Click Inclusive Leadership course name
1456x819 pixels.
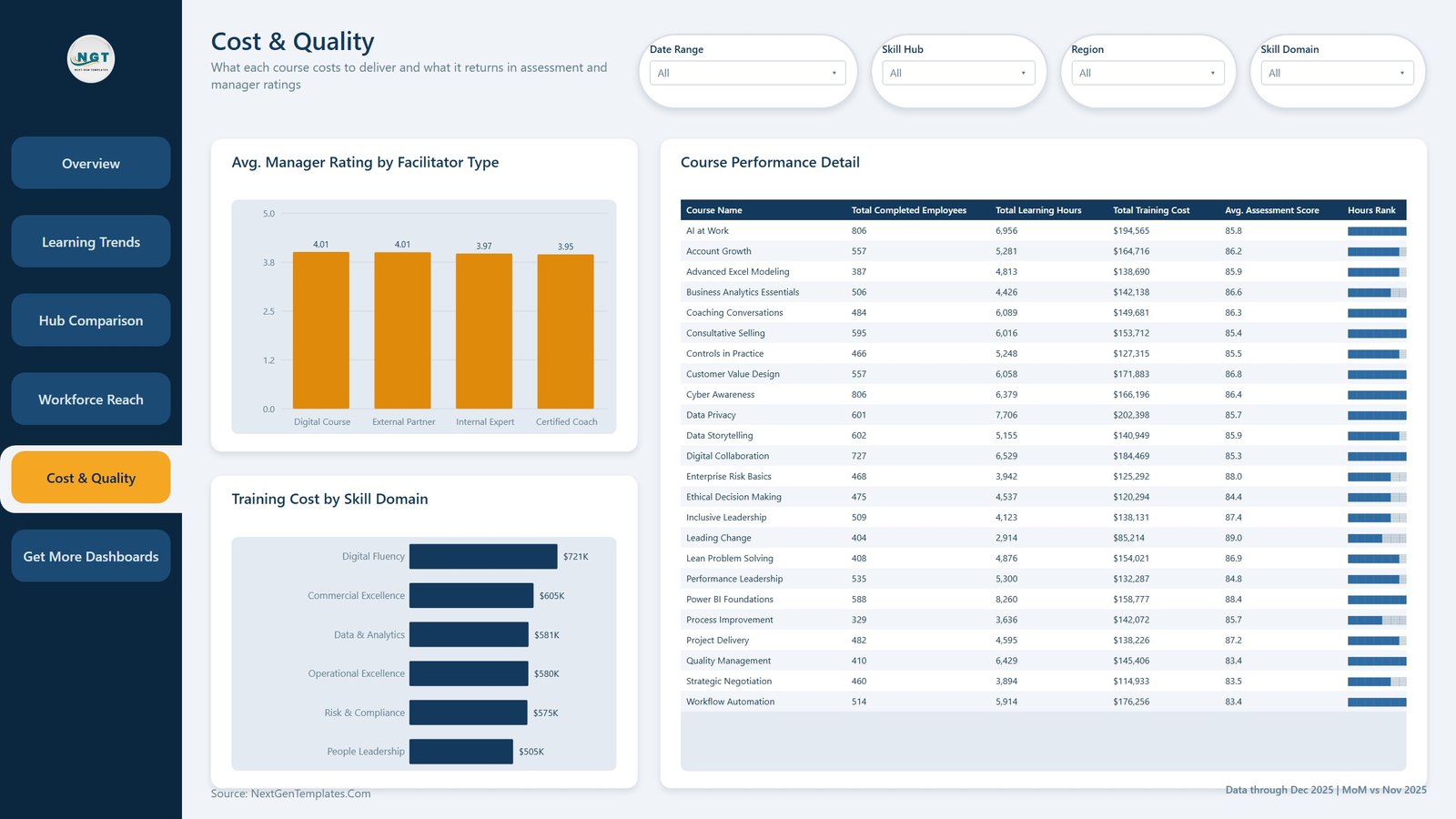[726, 518]
